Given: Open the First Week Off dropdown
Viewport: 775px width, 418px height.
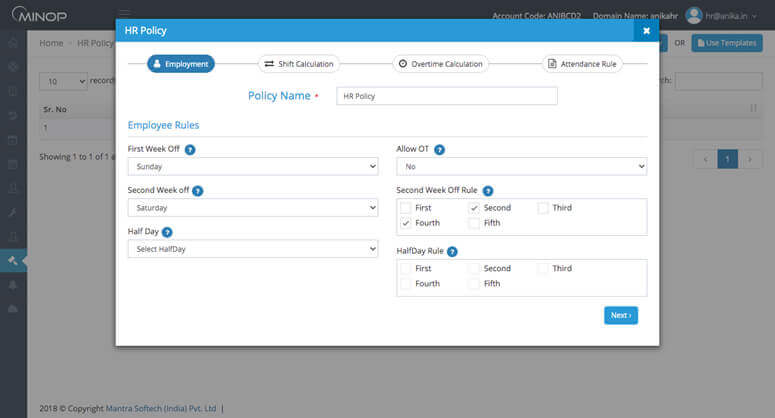Looking at the screenshot, I should click(x=252, y=167).
